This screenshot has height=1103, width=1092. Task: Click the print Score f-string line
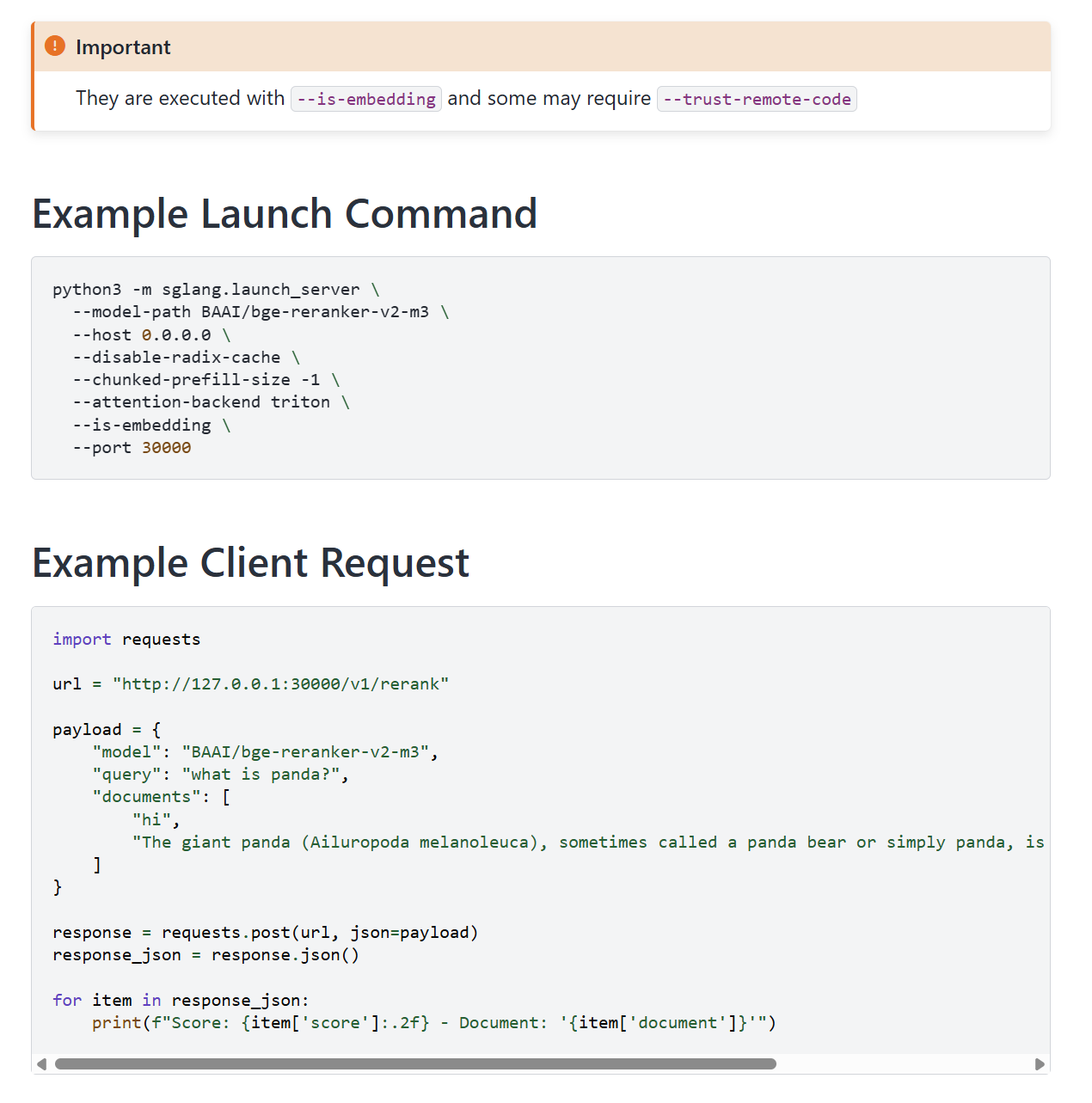[x=434, y=1023]
